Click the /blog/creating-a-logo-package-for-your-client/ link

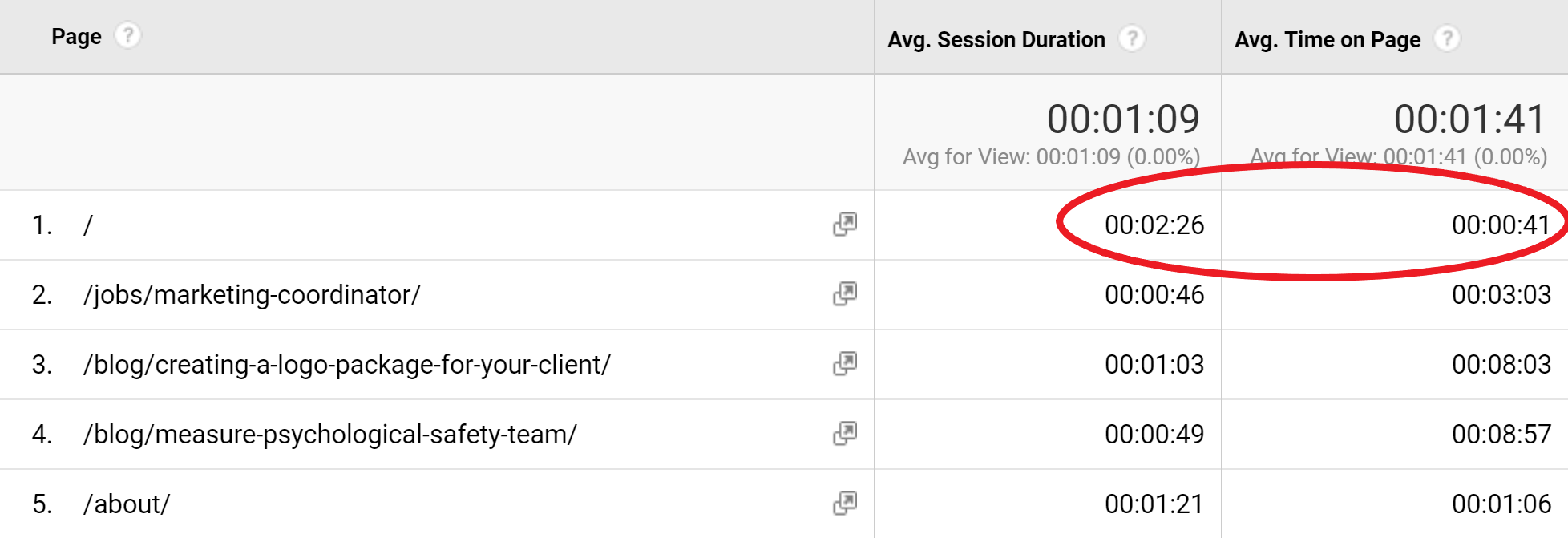pos(348,365)
